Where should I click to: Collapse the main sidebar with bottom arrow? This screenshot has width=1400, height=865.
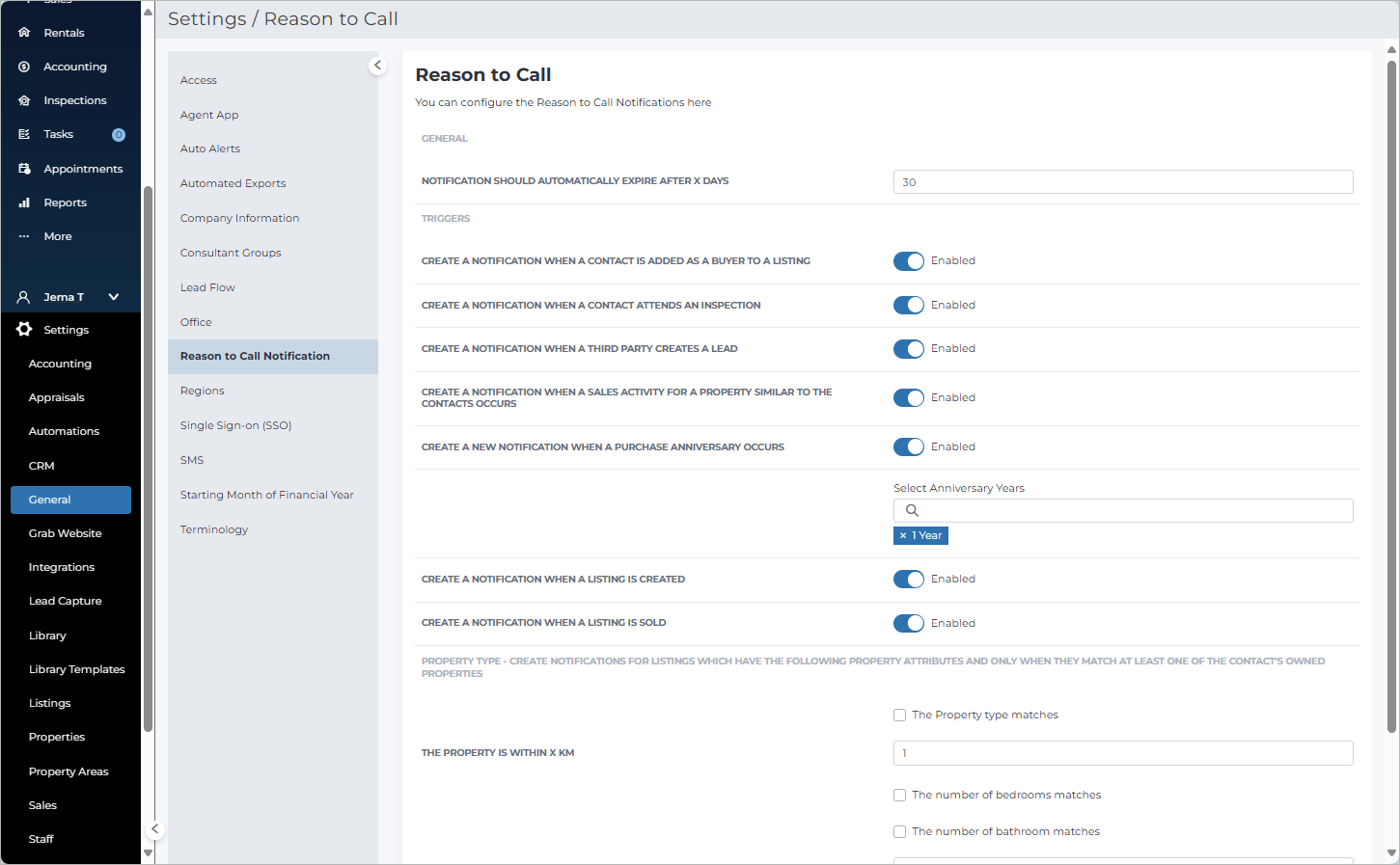[x=154, y=828]
